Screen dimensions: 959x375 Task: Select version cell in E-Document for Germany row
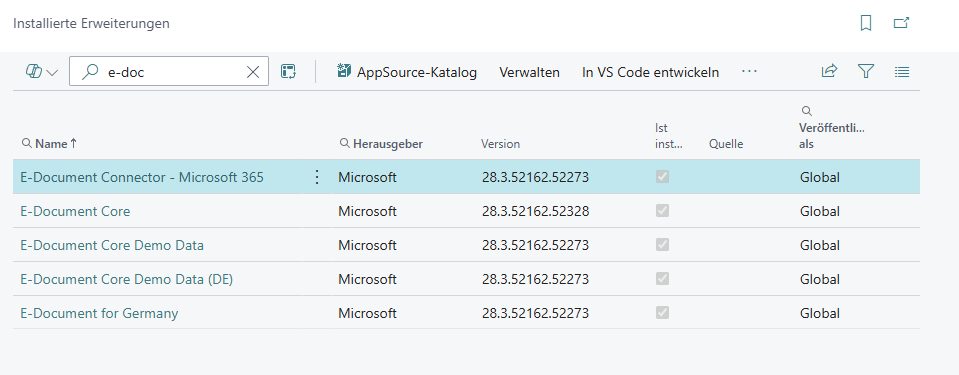535,313
